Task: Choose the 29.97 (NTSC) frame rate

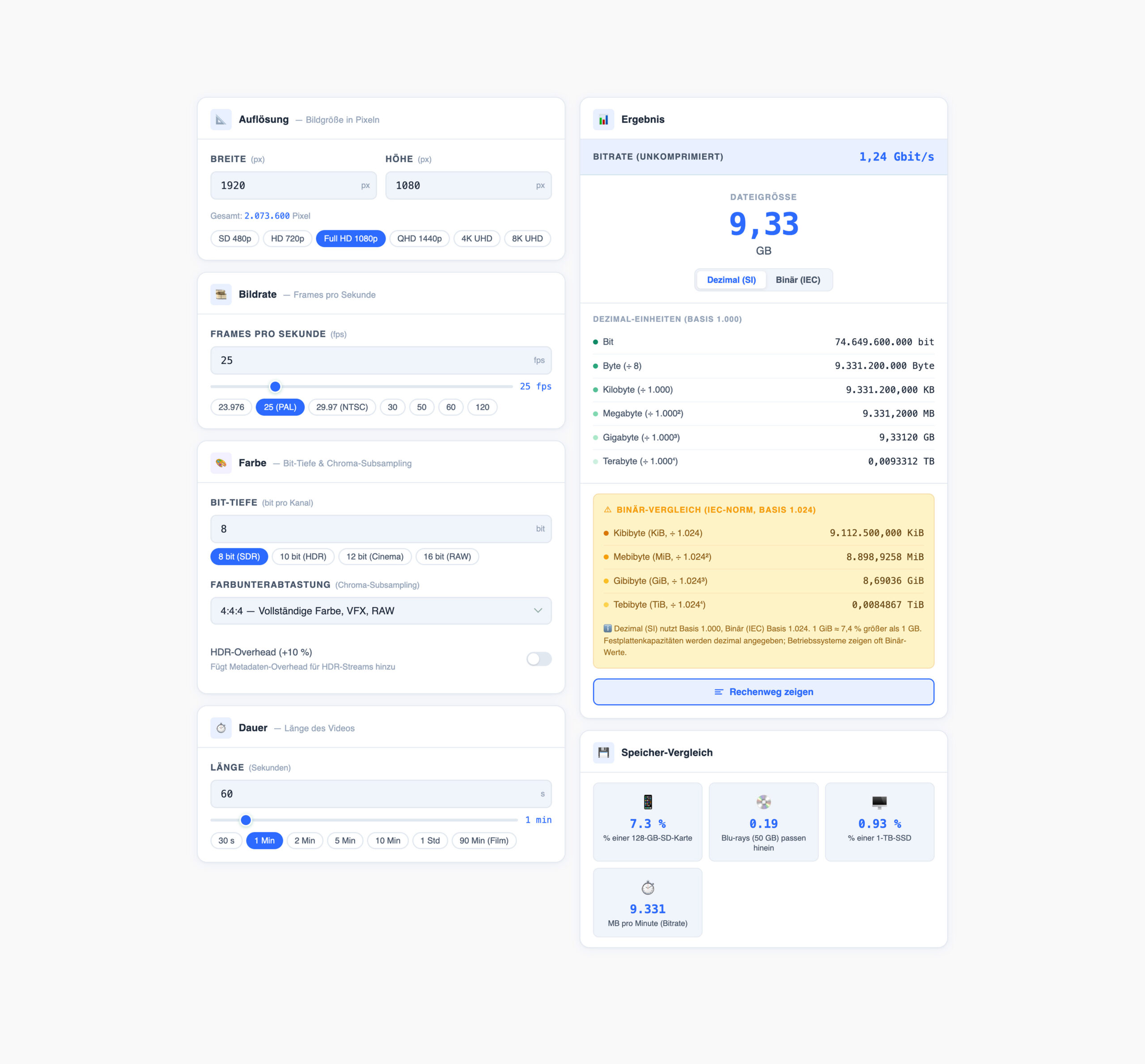Action: [342, 407]
